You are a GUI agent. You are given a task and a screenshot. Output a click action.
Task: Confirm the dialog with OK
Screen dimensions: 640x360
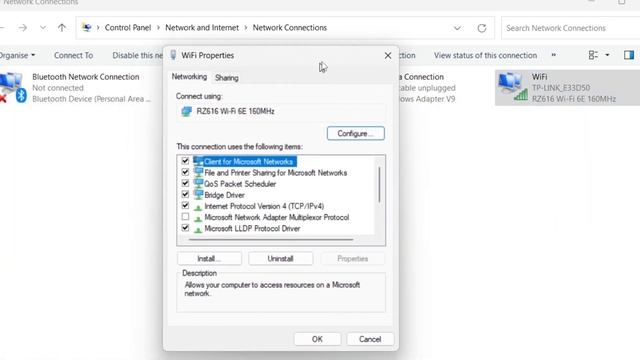coord(317,339)
